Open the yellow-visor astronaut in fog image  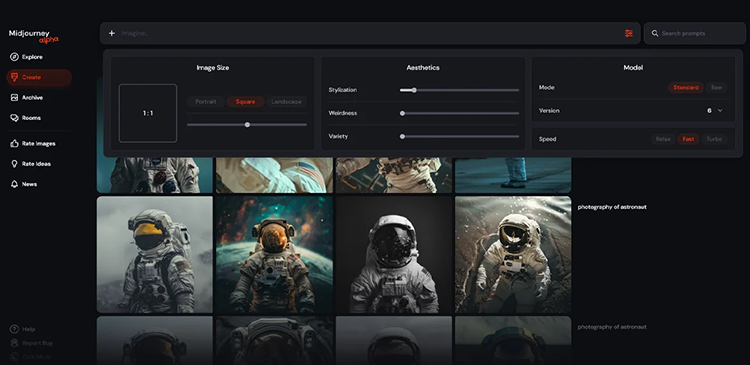(x=155, y=254)
